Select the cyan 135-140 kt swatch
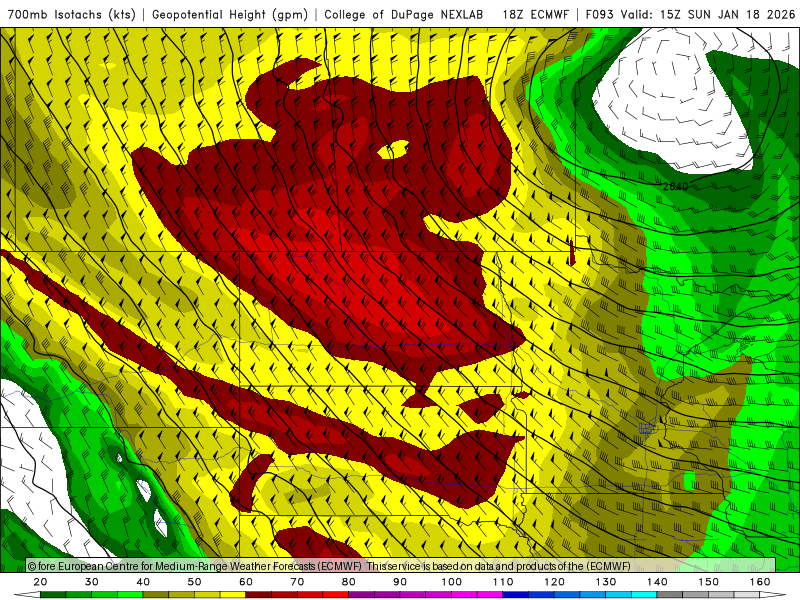 point(644,594)
